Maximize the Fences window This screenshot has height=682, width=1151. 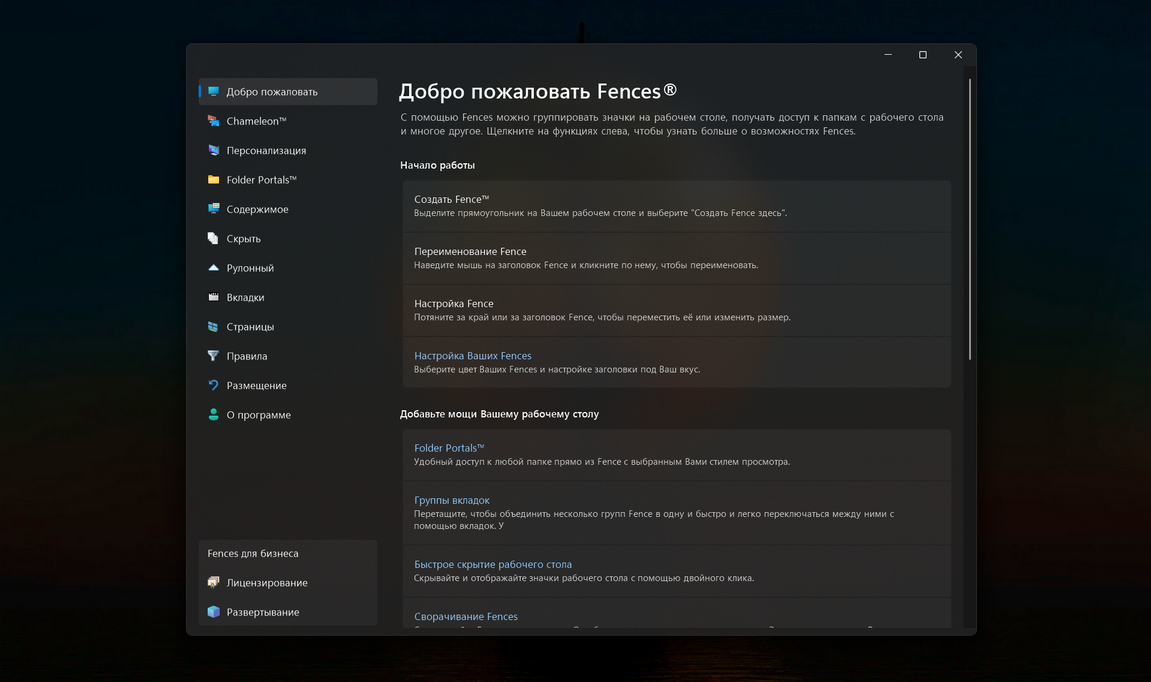pos(923,55)
